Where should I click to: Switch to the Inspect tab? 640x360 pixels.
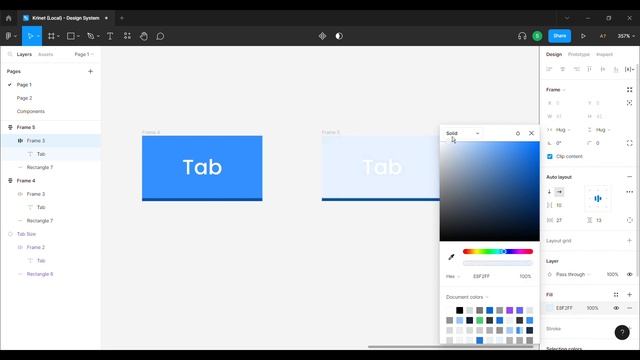coord(604,54)
